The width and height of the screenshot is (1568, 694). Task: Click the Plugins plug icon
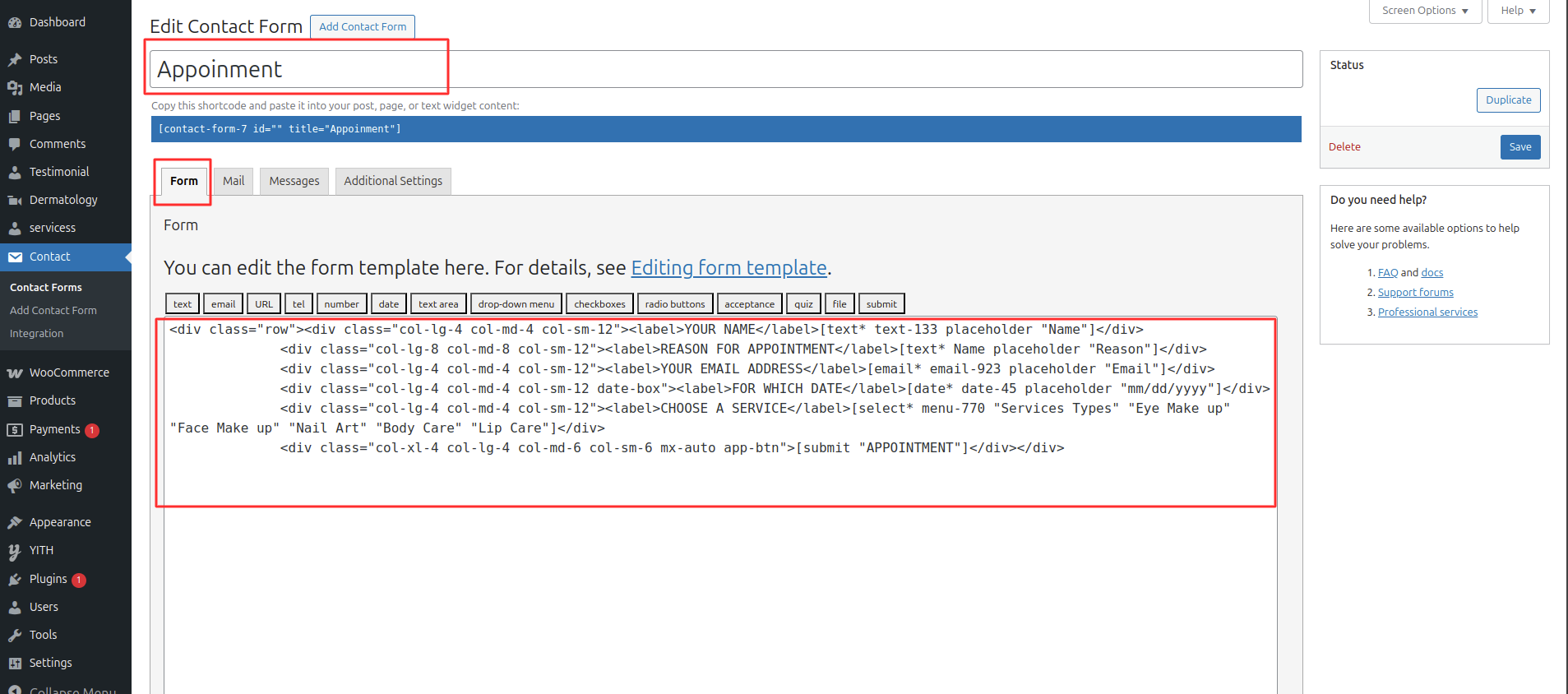click(15, 580)
